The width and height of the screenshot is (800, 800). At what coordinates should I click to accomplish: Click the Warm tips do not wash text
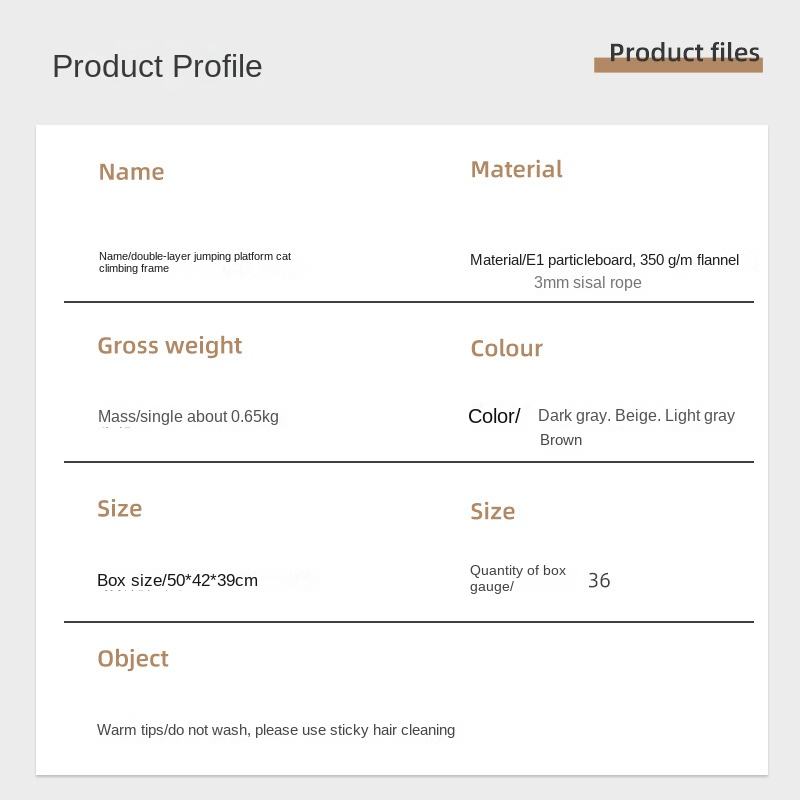276,730
